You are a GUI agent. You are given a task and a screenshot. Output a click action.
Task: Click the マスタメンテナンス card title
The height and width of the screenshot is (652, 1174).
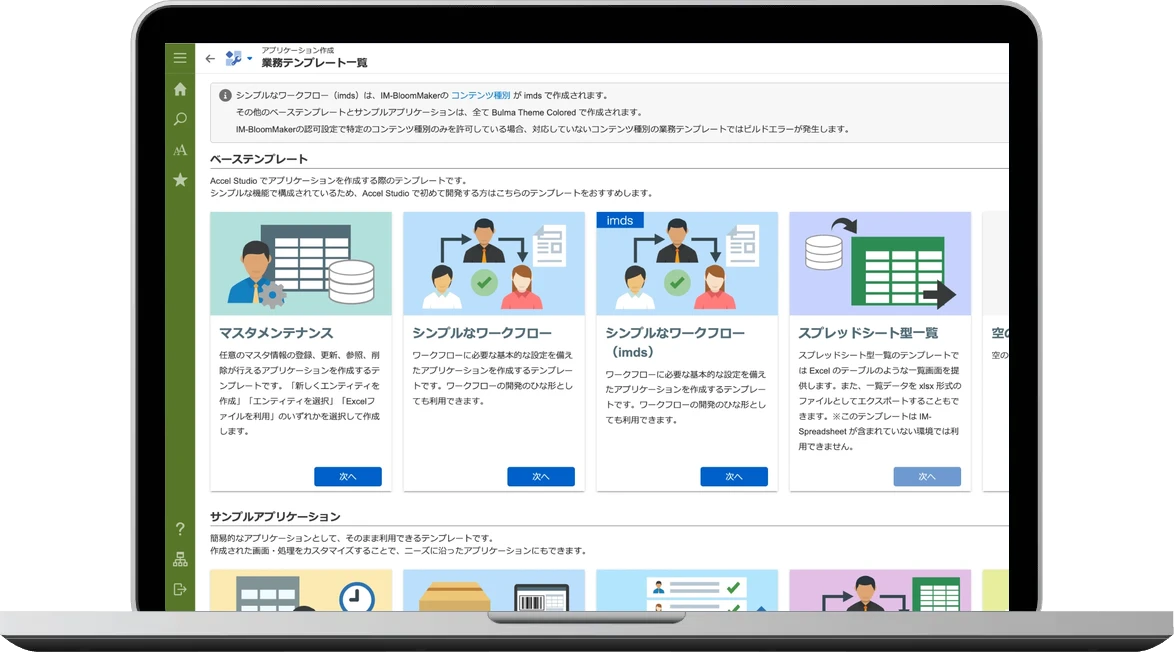point(276,333)
